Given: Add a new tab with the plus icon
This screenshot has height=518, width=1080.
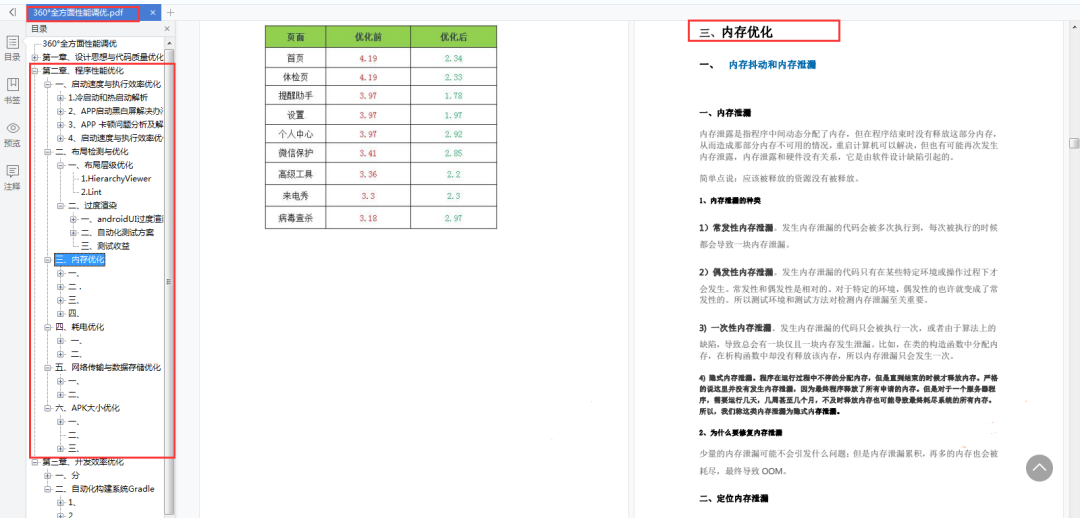Looking at the screenshot, I should coord(170,12).
